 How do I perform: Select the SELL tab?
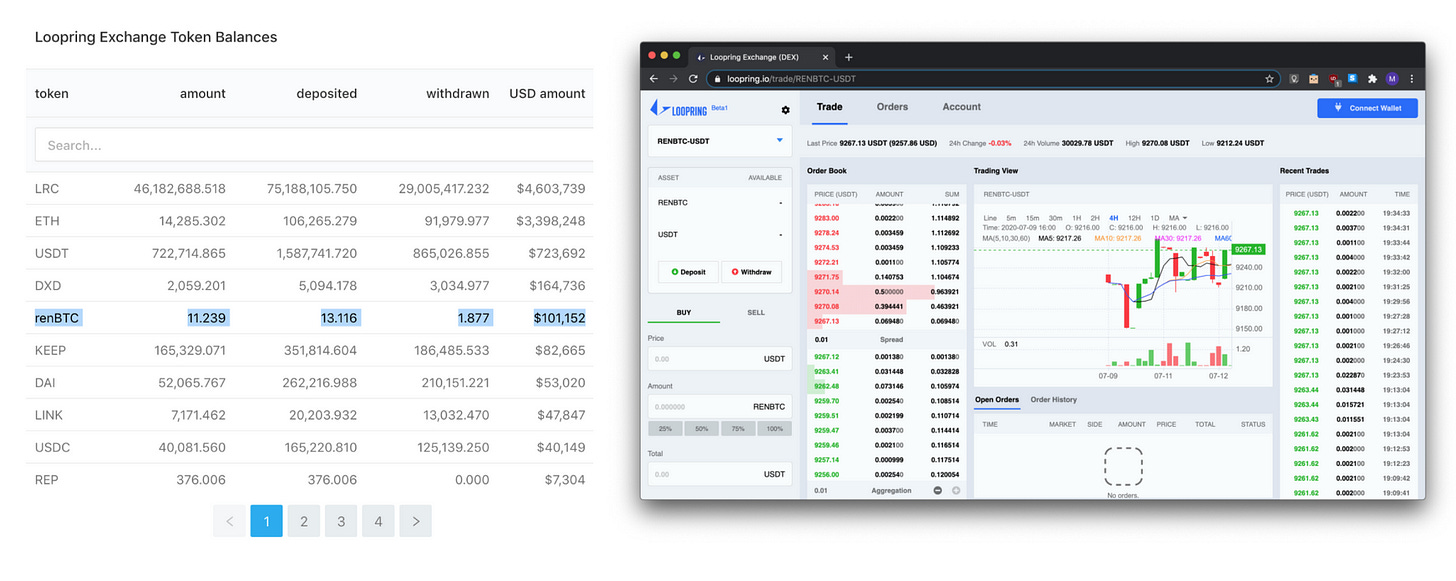click(x=756, y=313)
